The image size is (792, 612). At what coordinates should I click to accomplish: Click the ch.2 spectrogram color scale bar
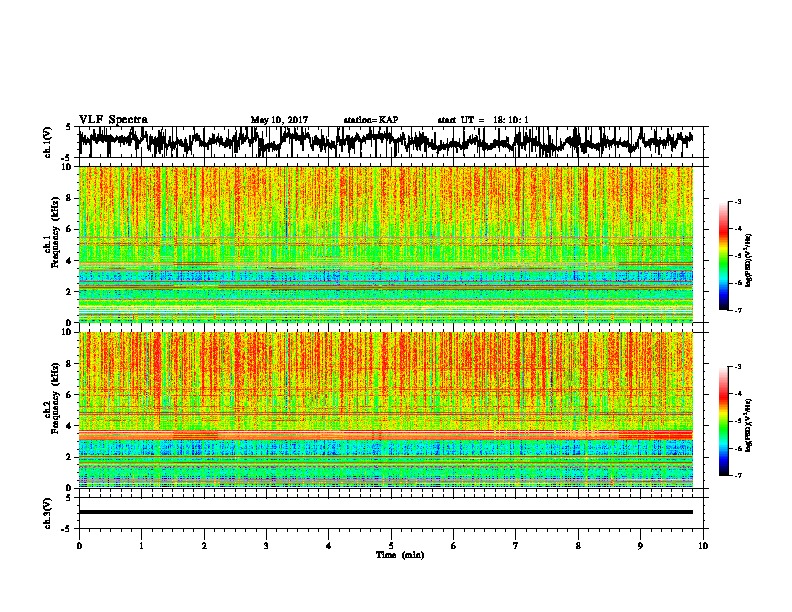(723, 421)
